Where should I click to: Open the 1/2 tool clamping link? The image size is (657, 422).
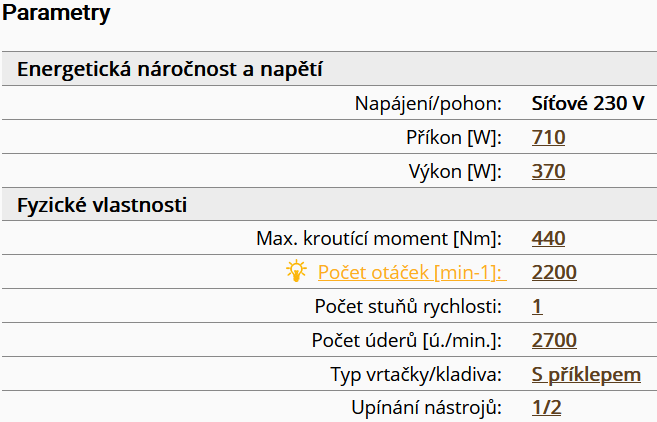pos(546,407)
